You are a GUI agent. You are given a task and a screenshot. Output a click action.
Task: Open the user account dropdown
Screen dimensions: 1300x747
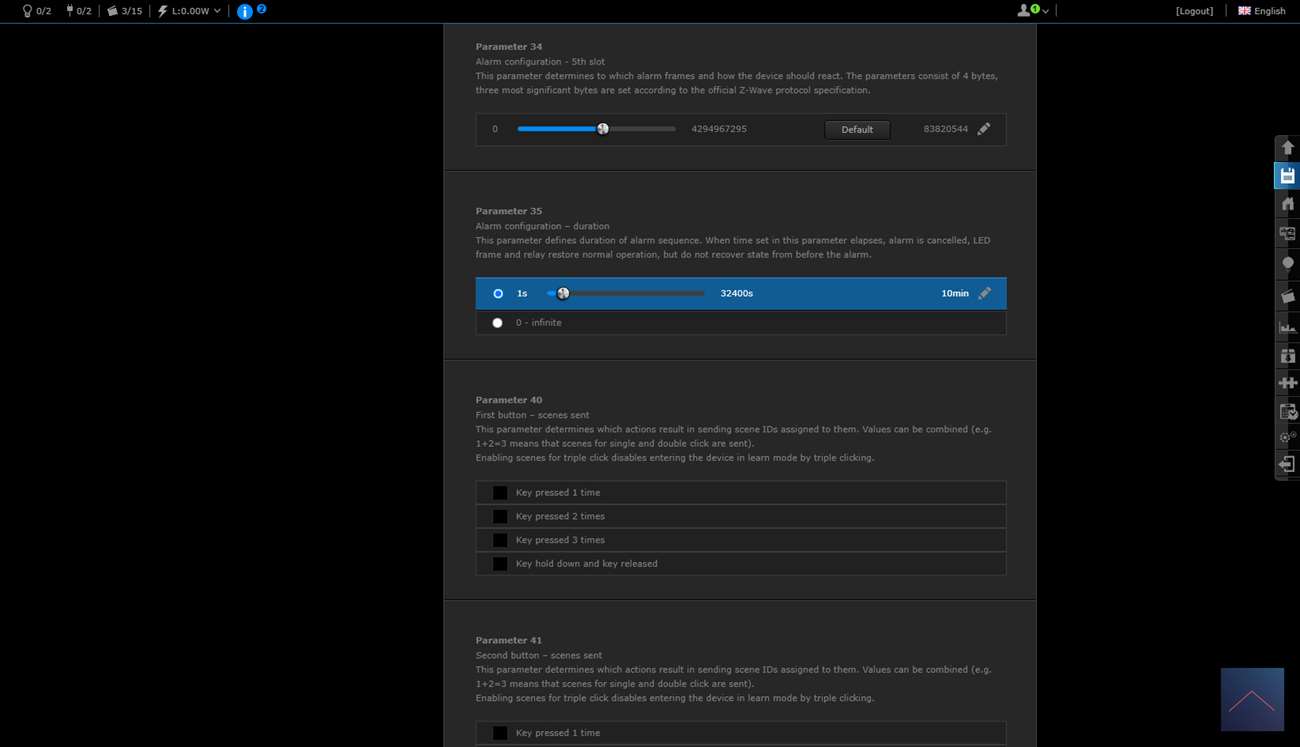1033,11
